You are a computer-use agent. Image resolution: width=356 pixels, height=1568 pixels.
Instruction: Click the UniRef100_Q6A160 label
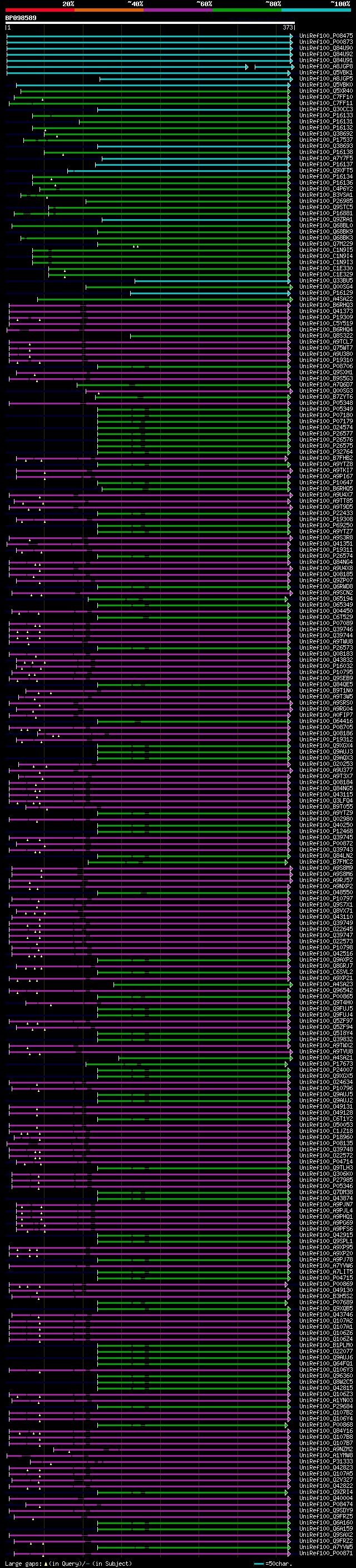326,1522
